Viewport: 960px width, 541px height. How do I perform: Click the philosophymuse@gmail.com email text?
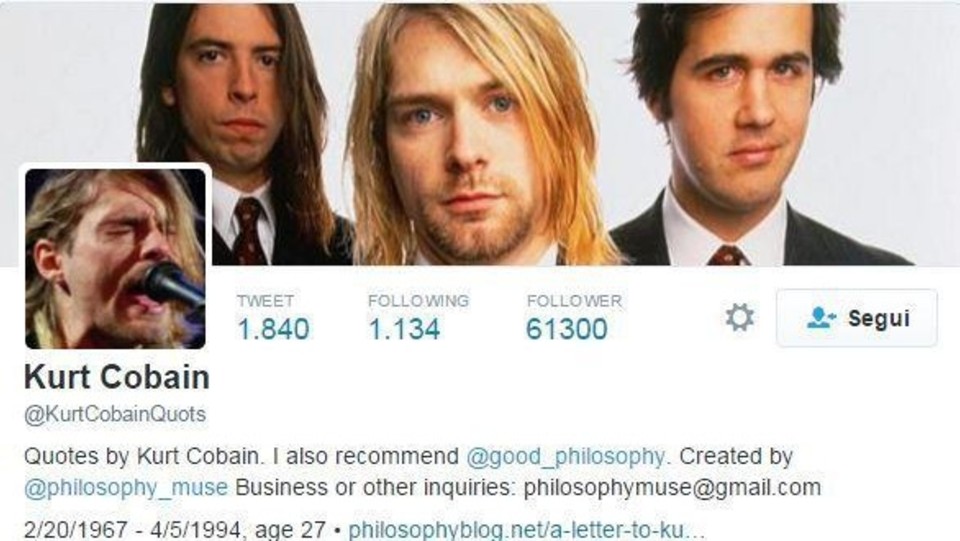[x=672, y=488]
